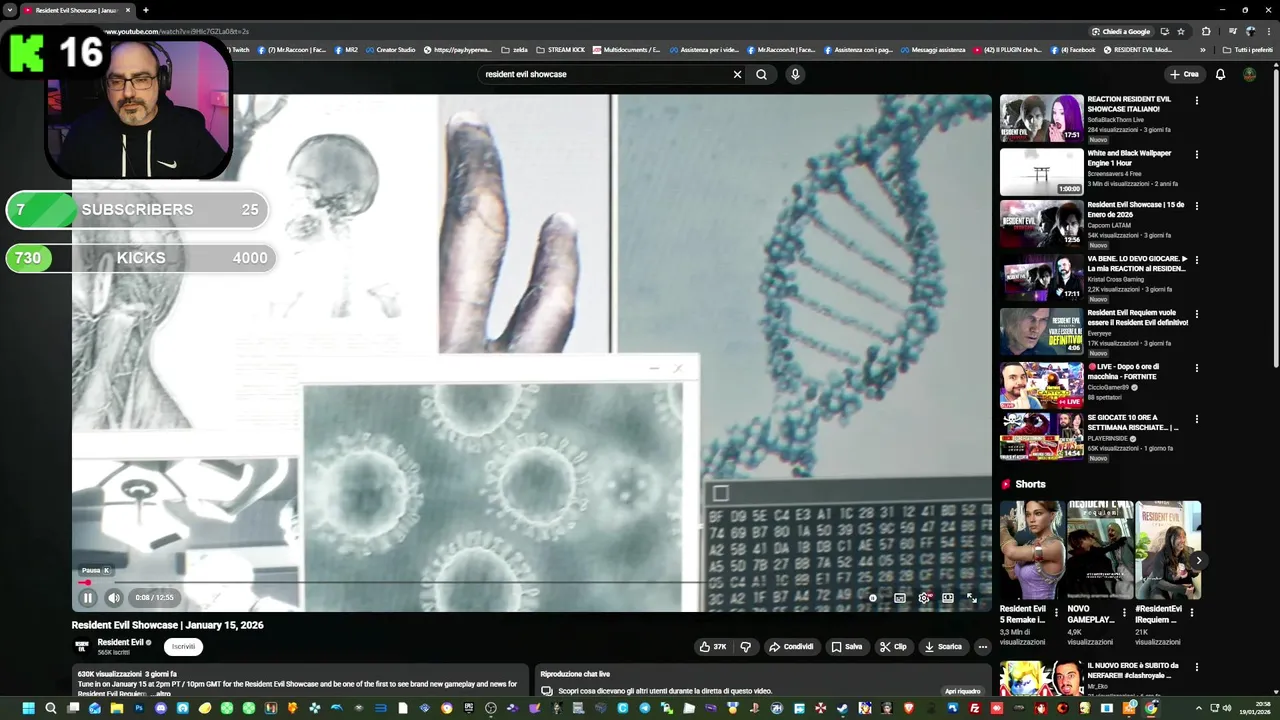Bookmark this page with star icon
Image resolution: width=1280 pixels, height=720 pixels.
pyautogui.click(x=1181, y=31)
